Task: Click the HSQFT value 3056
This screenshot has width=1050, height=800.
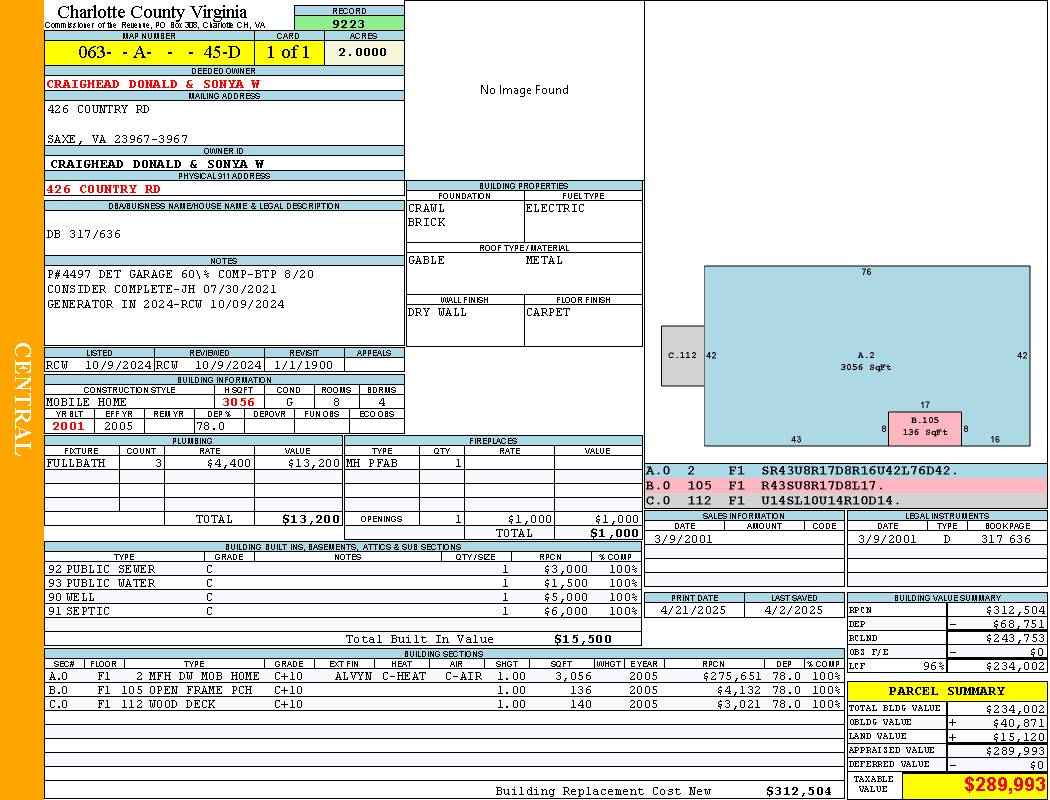Action: point(238,402)
